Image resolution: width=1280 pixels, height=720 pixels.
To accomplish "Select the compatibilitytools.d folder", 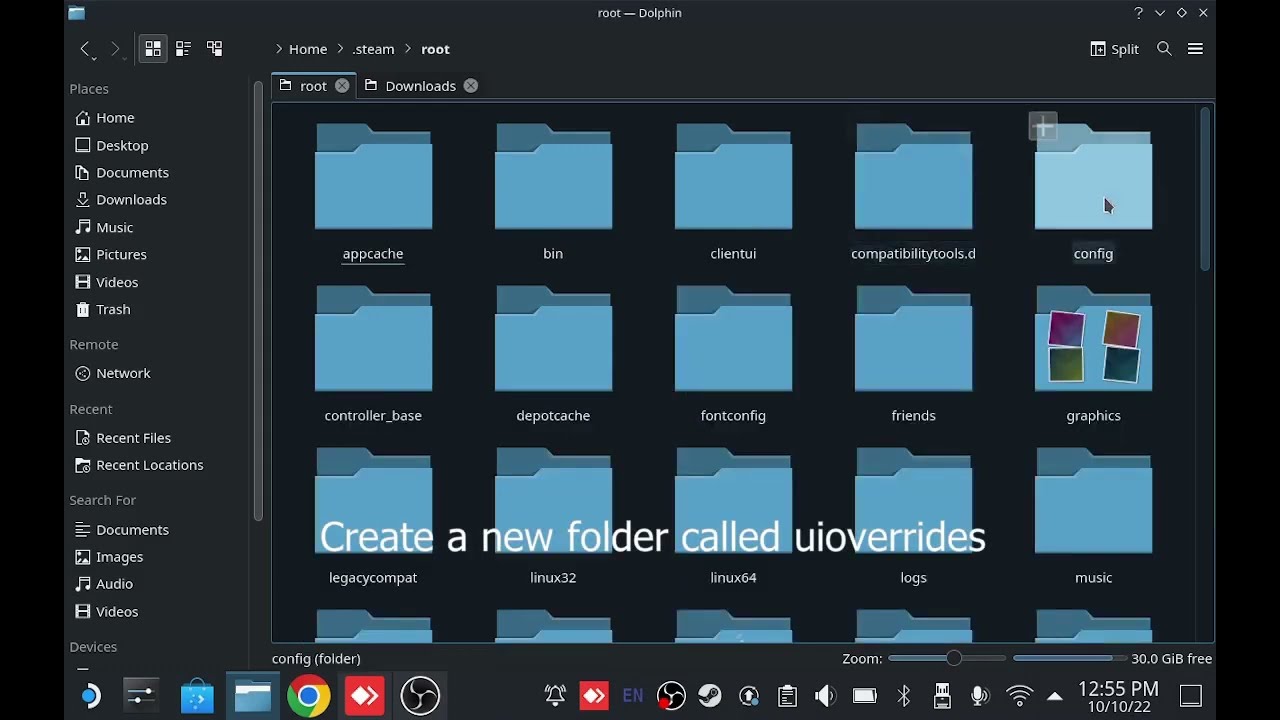I will pos(913,178).
